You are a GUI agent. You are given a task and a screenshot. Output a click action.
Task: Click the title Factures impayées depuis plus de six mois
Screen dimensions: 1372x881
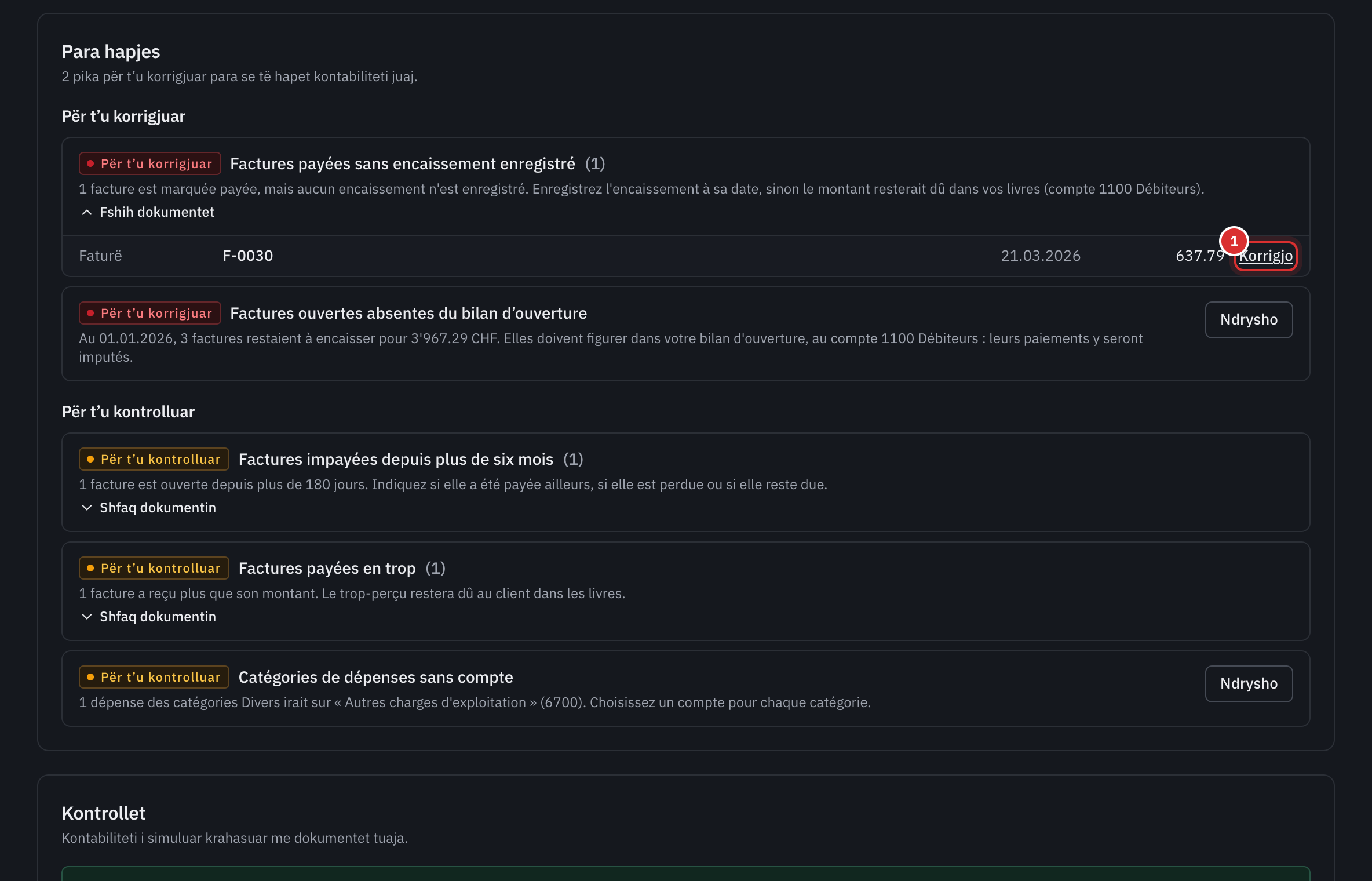pos(396,459)
